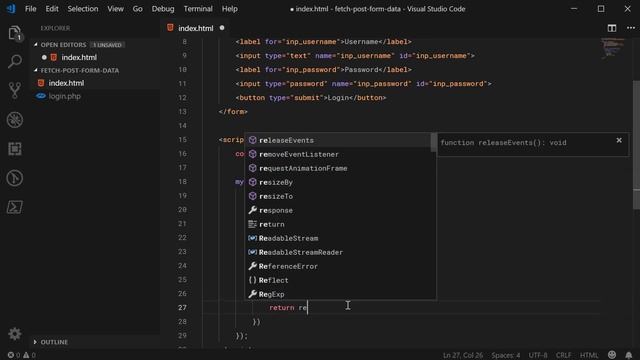Open the Help menu
Screen dimensions: 640x360
pos(230,9)
